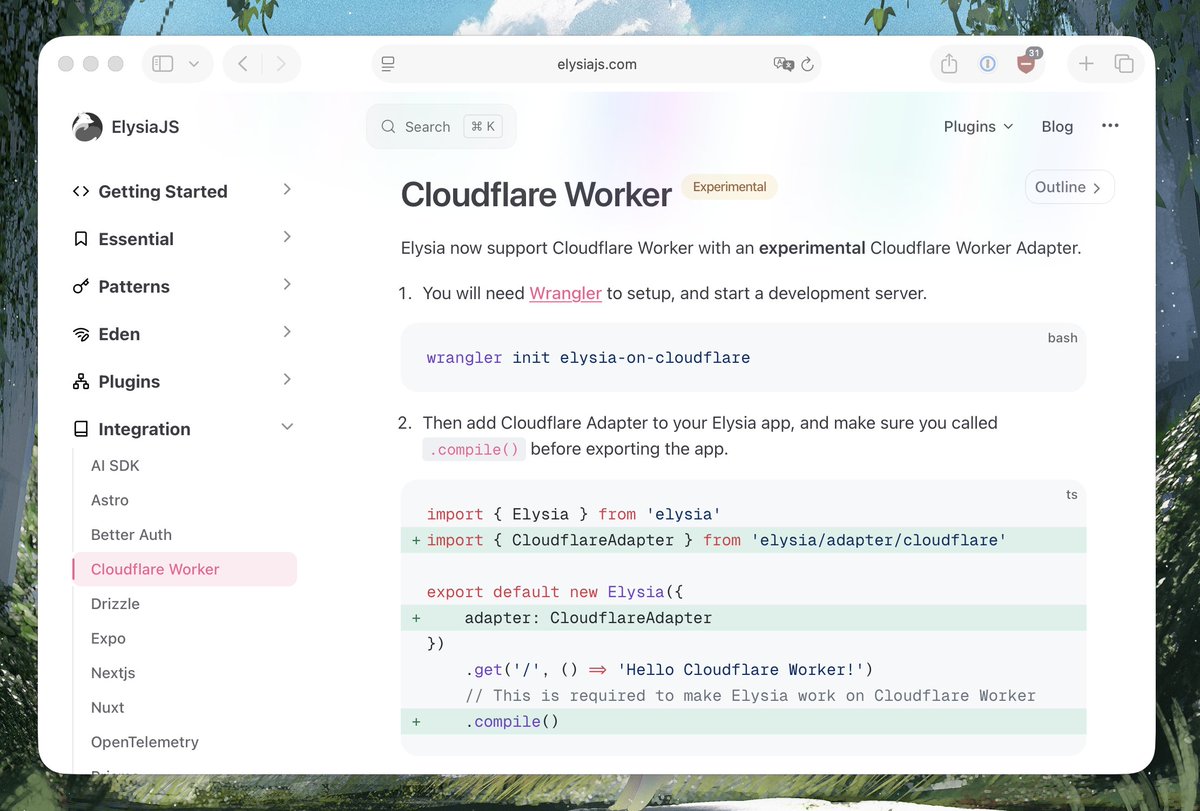
Task: Go forward with the forward arrow
Action: [281, 64]
